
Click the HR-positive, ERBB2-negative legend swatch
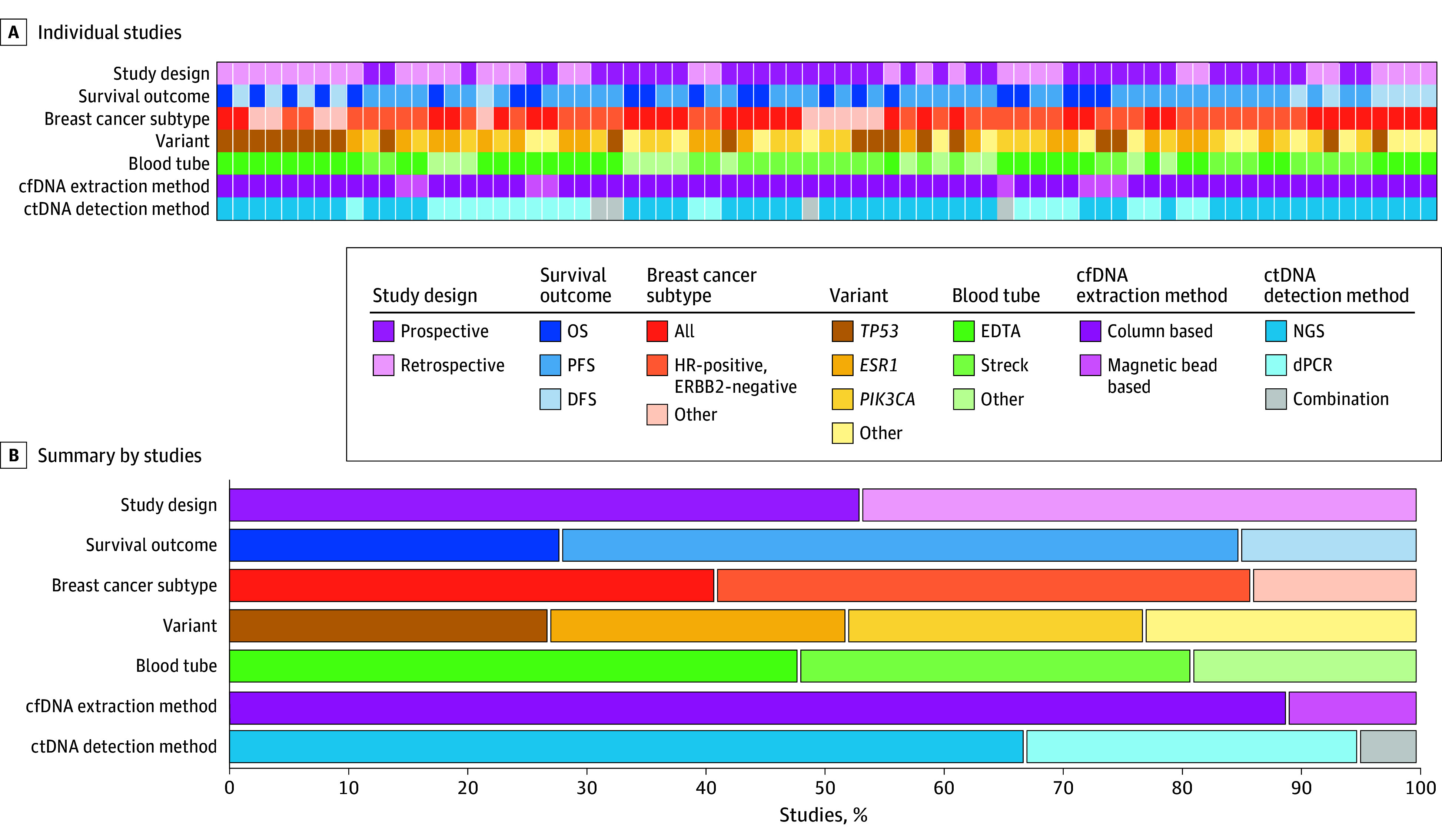[657, 365]
